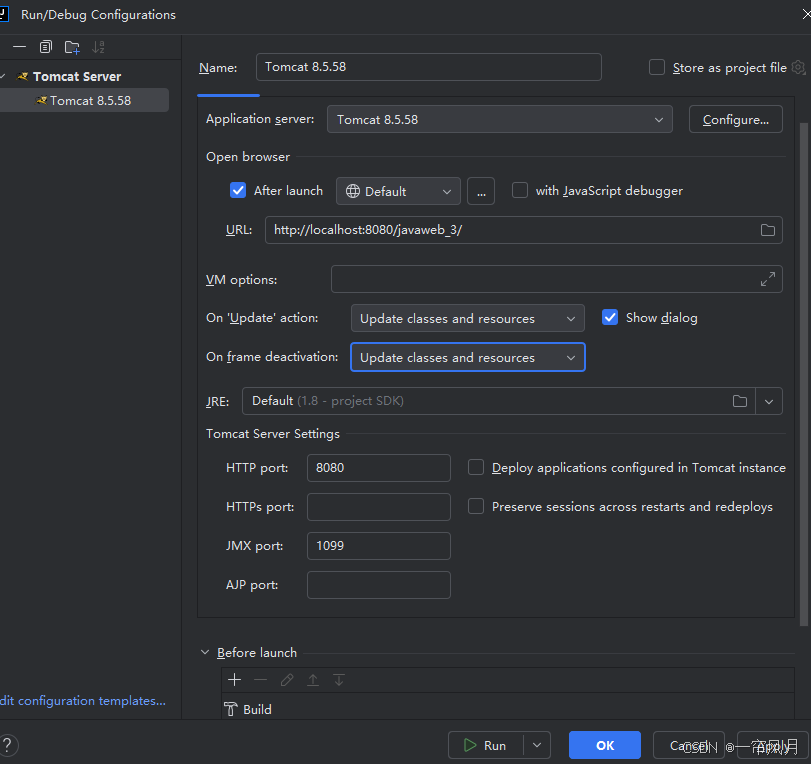Remove Before launch task minus icon
Image resolution: width=811 pixels, height=764 pixels.
pos(261,680)
